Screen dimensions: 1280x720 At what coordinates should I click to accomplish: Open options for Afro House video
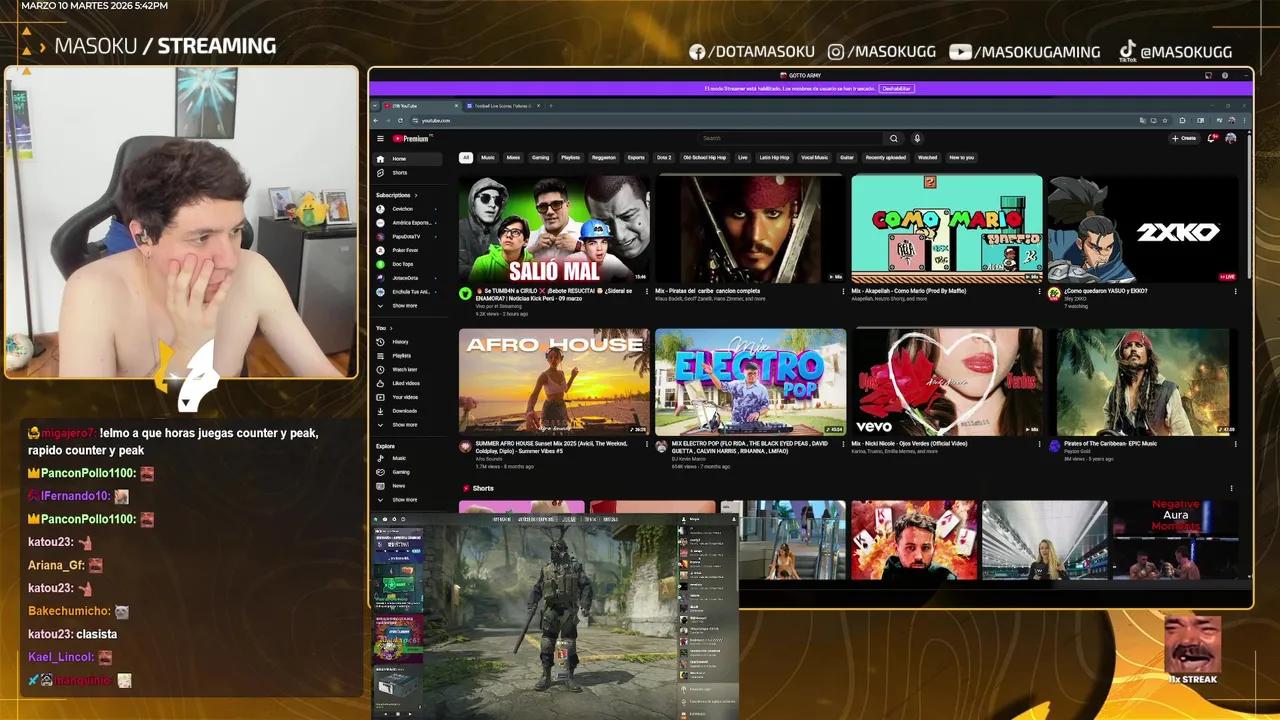point(646,443)
